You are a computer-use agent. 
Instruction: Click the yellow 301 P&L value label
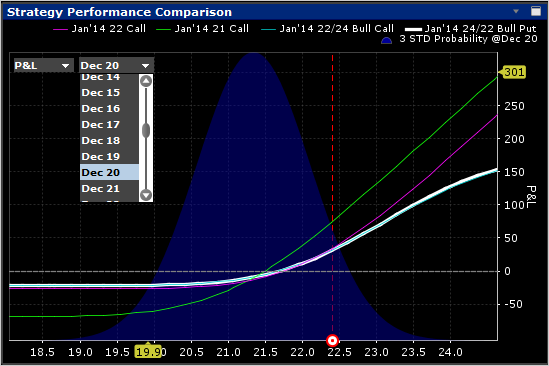[x=514, y=72]
